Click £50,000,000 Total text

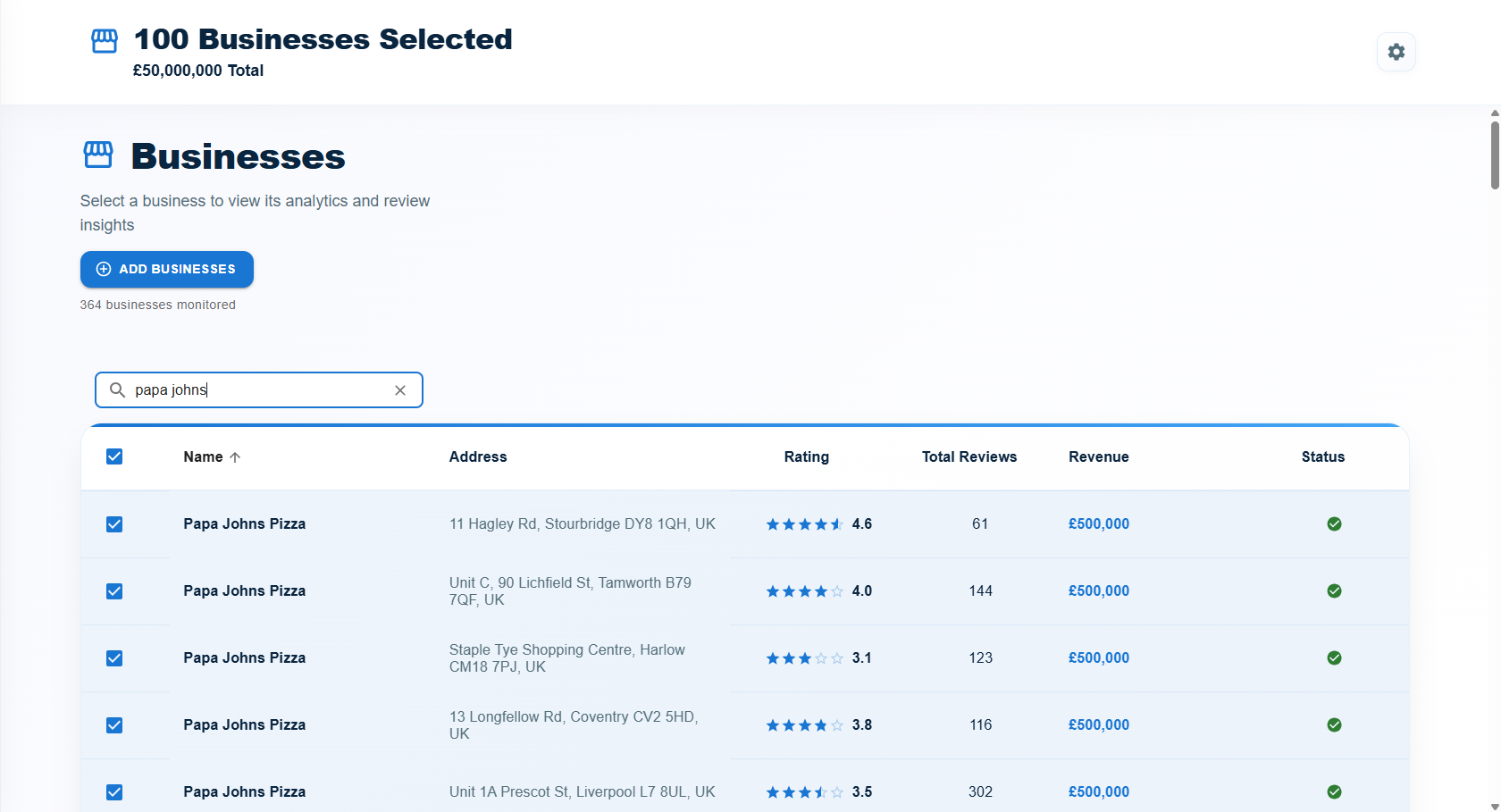pos(198,71)
